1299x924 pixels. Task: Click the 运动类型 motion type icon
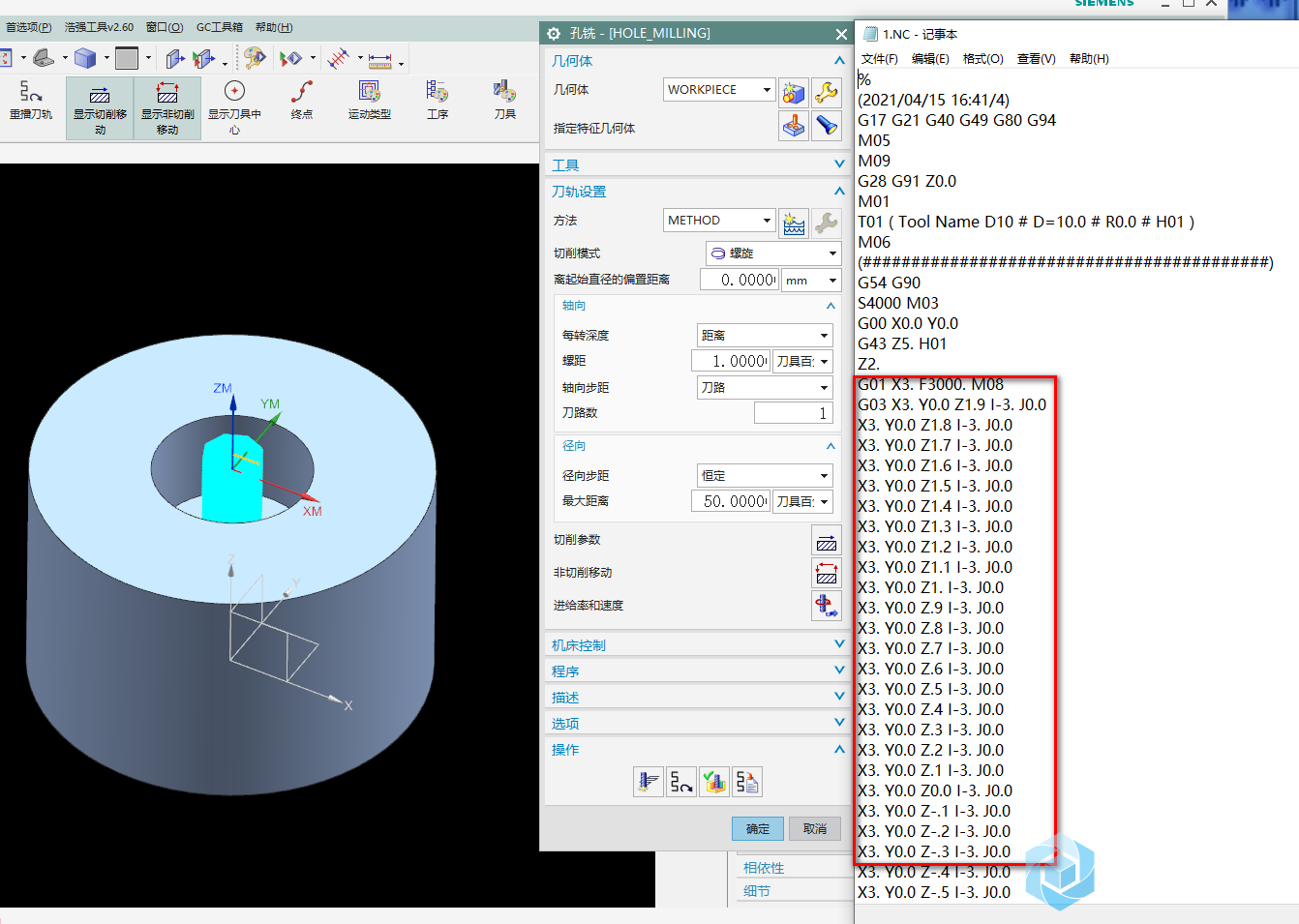point(370,92)
